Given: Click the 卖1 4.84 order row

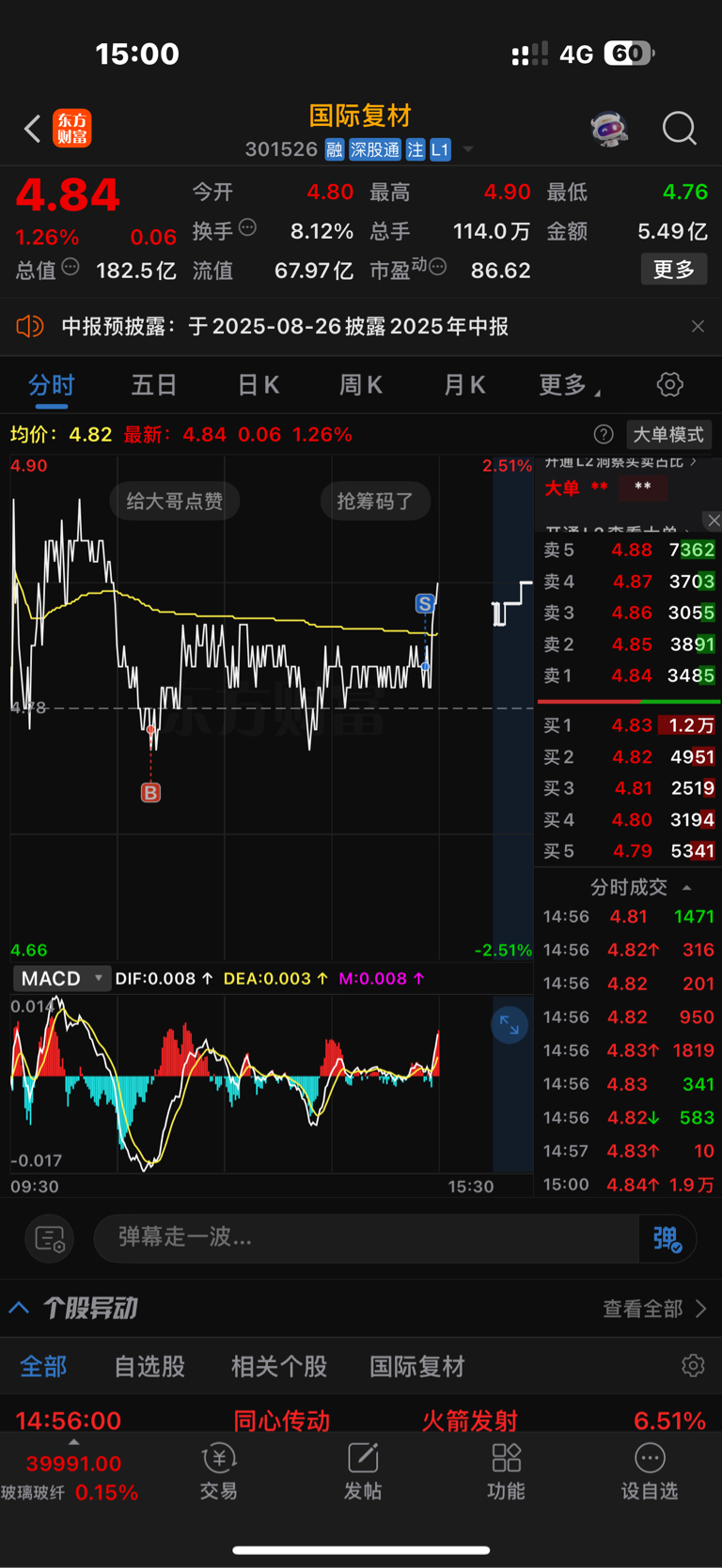Looking at the screenshot, I should pyautogui.click(x=628, y=675).
